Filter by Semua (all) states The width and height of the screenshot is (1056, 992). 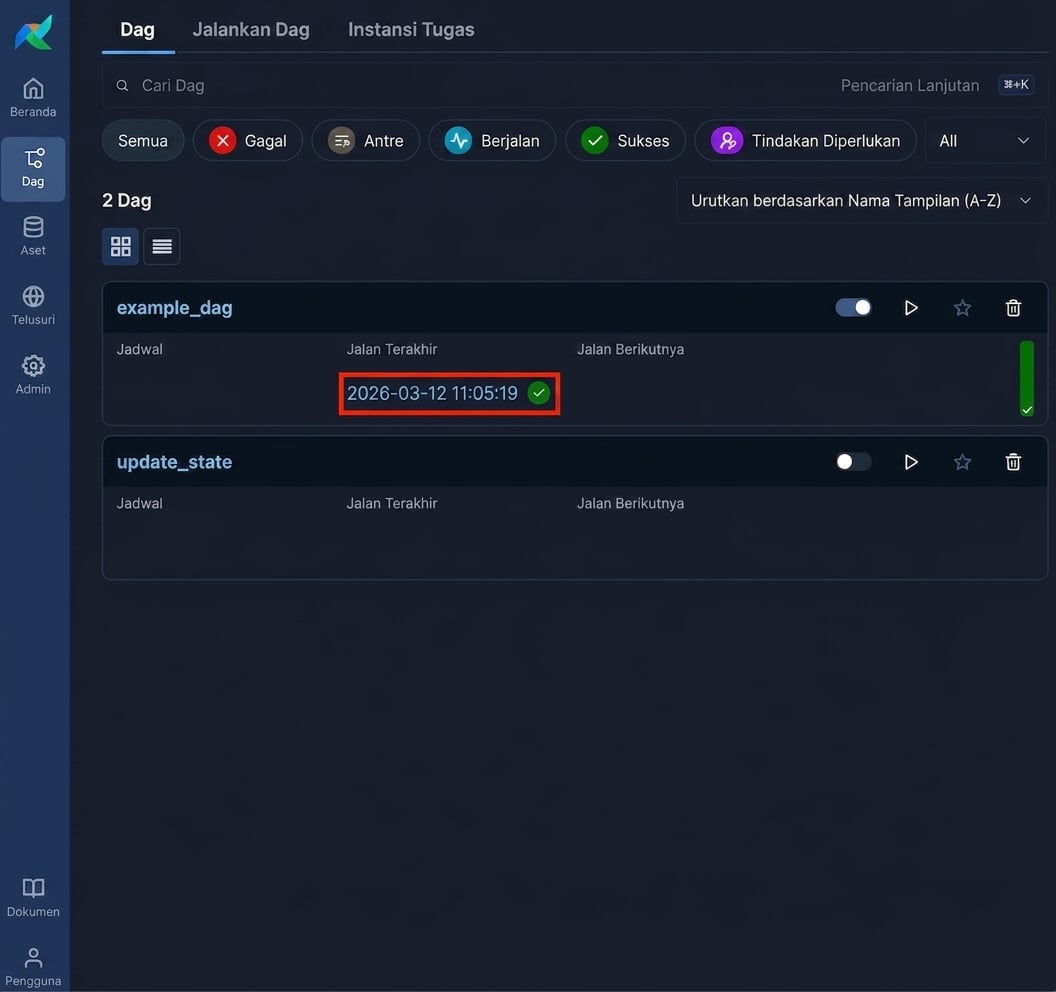click(x=143, y=141)
